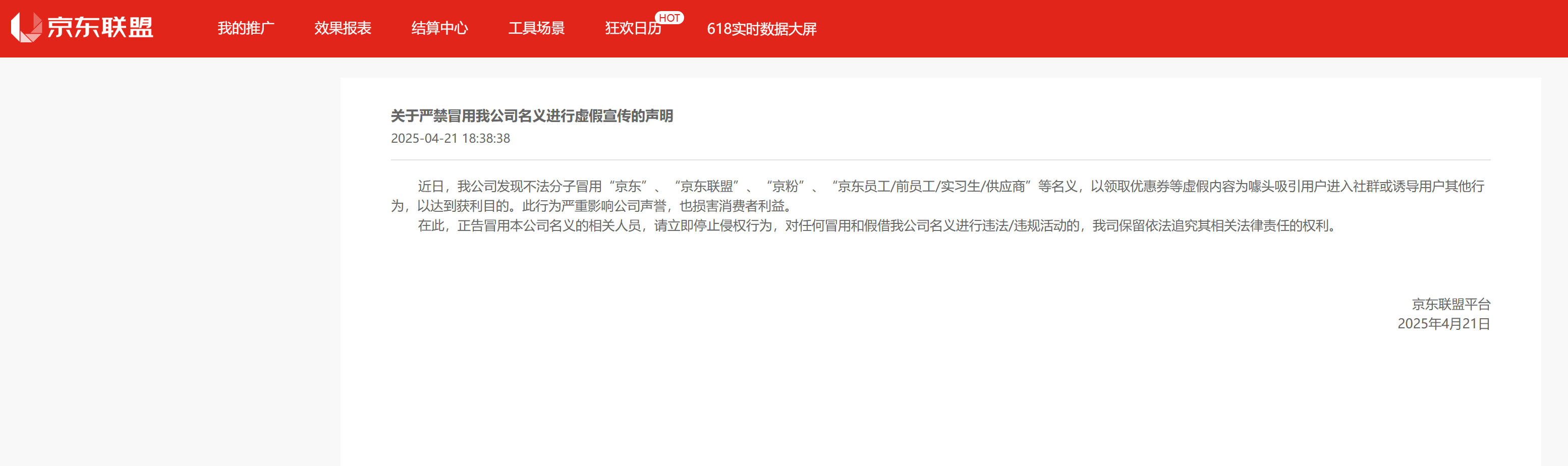Click the HOT badge on 狂欢日历
This screenshot has height=466, width=1568.
pos(669,18)
